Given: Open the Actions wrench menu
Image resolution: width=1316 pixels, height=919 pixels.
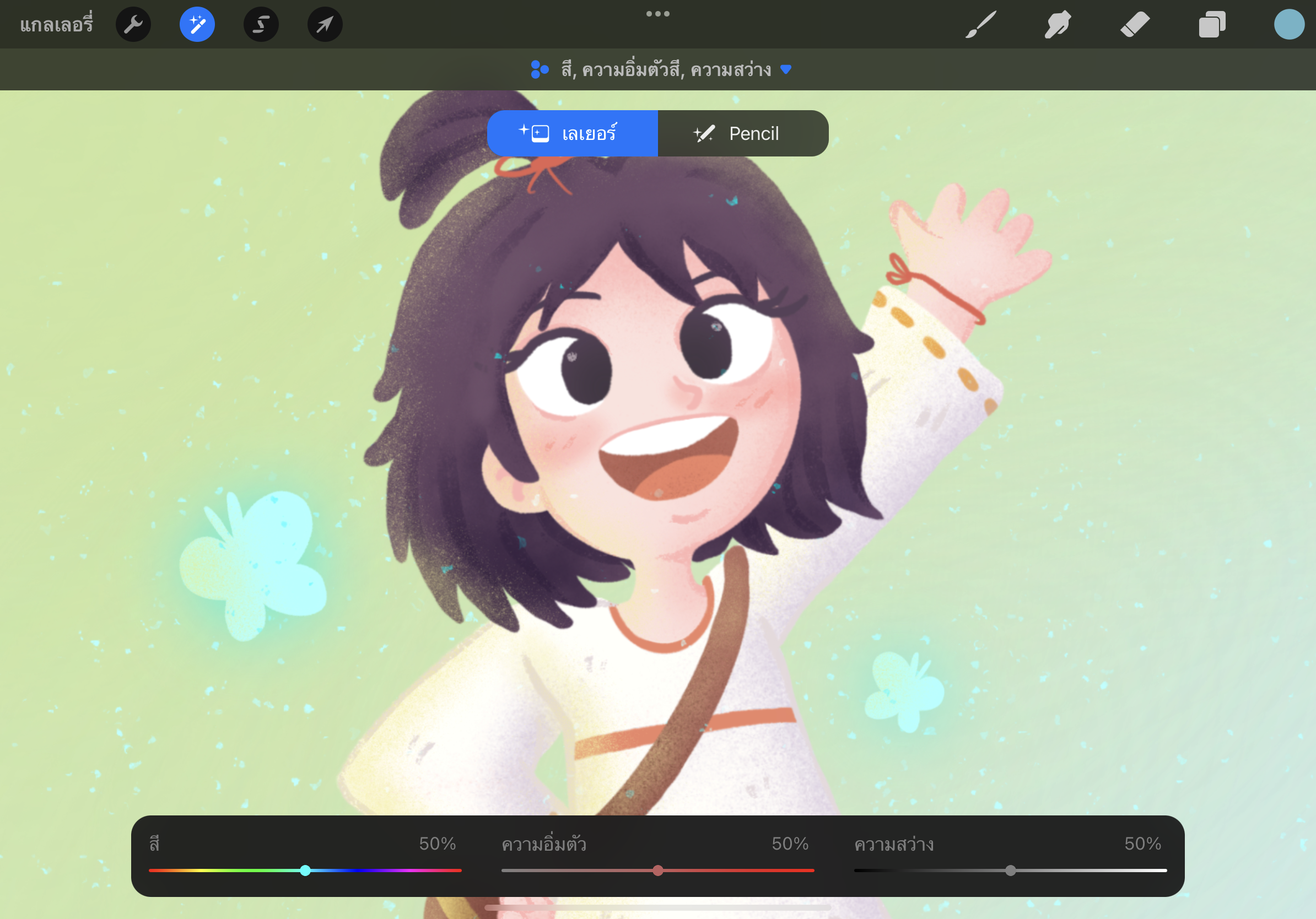Looking at the screenshot, I should pyautogui.click(x=133, y=25).
